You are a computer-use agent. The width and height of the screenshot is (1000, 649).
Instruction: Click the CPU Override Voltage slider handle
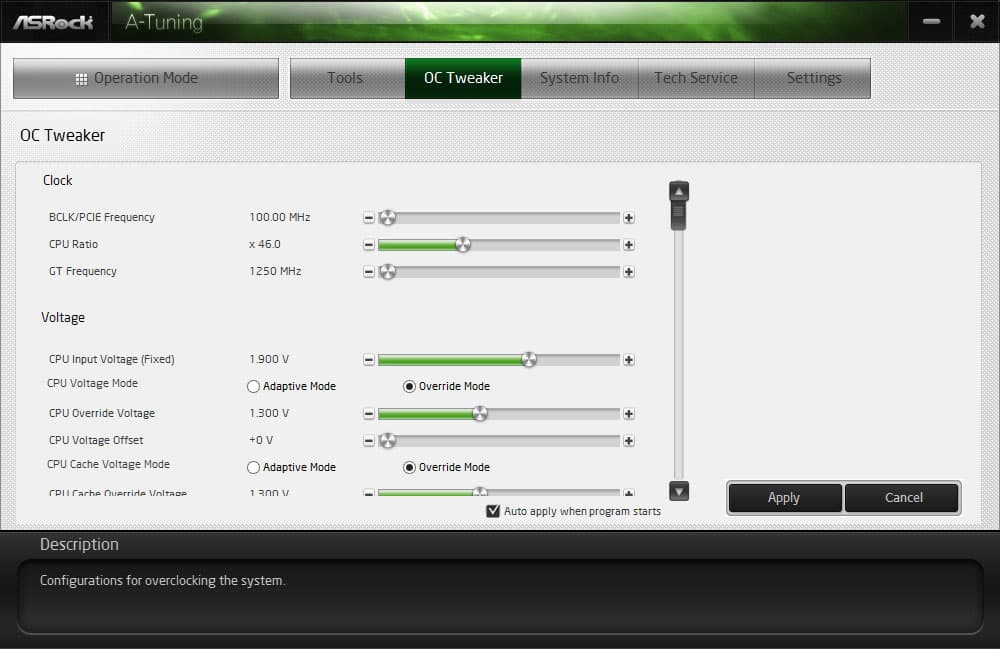[480, 414]
